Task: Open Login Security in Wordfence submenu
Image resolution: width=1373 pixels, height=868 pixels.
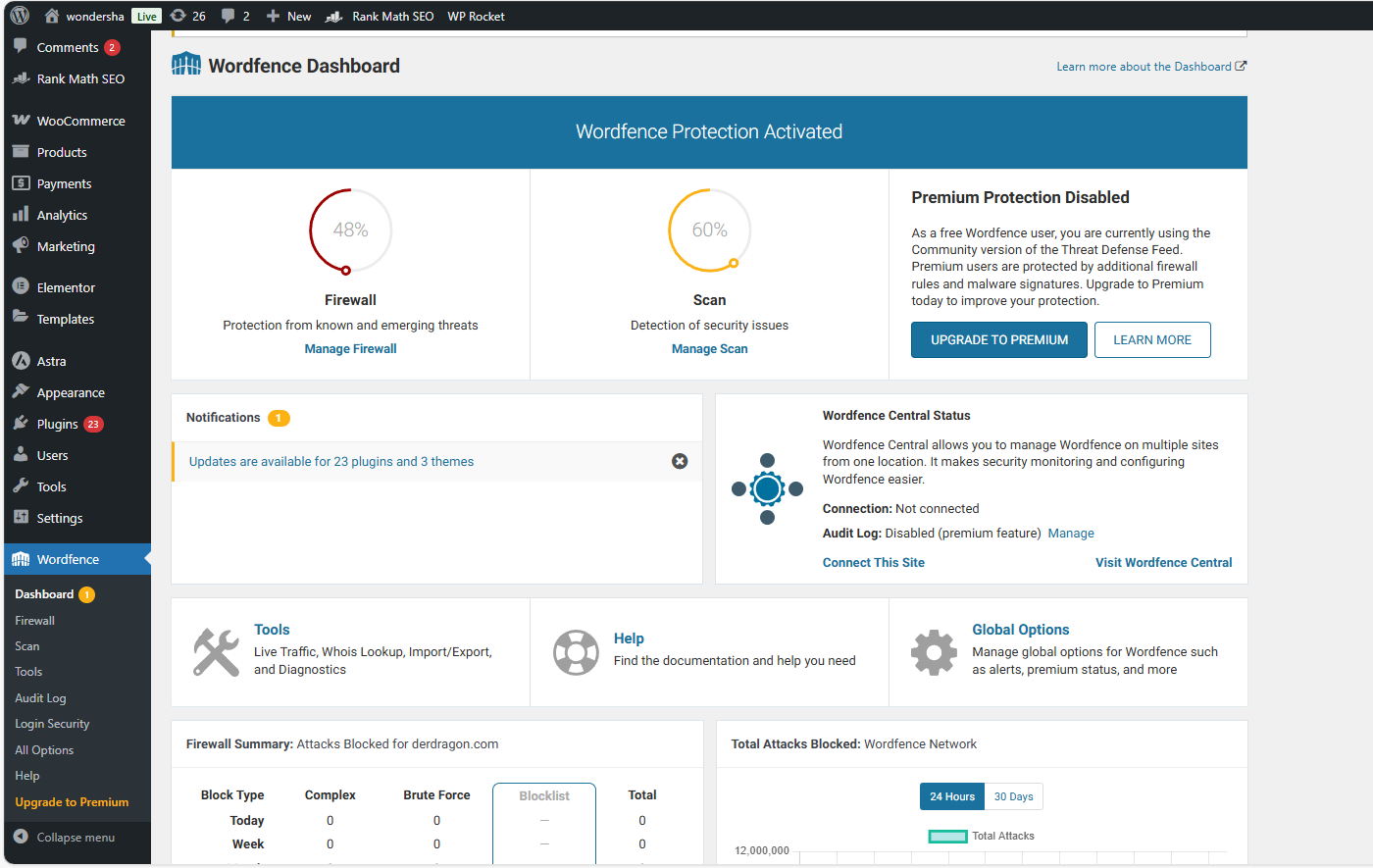Action: [x=52, y=724]
